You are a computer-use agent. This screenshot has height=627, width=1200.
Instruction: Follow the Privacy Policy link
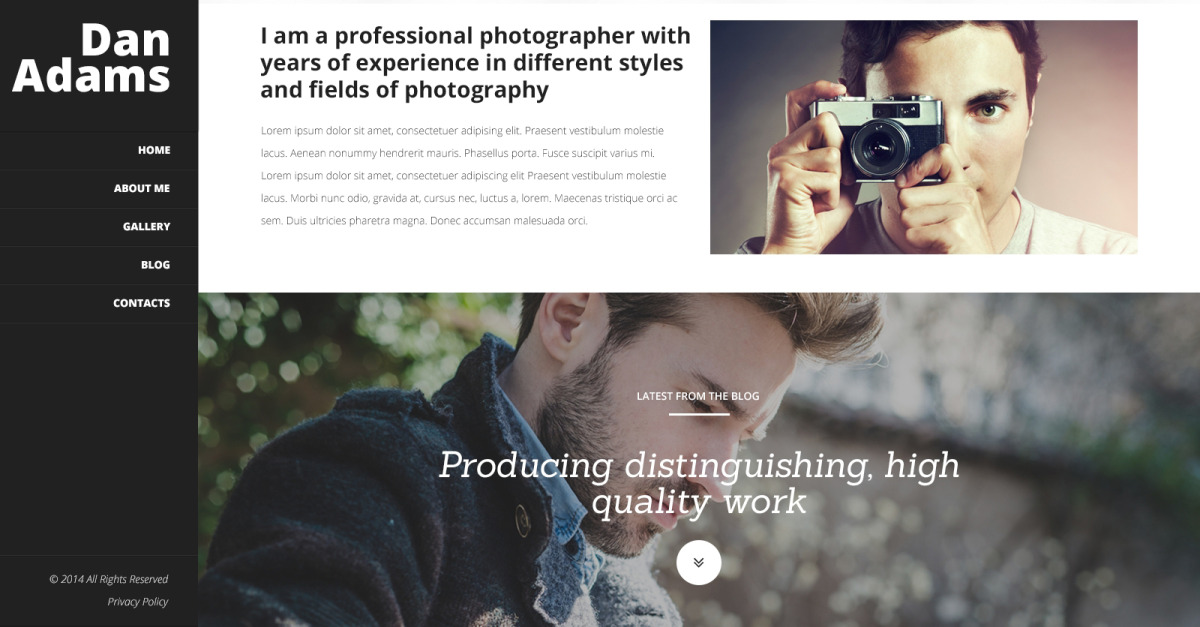(138, 602)
